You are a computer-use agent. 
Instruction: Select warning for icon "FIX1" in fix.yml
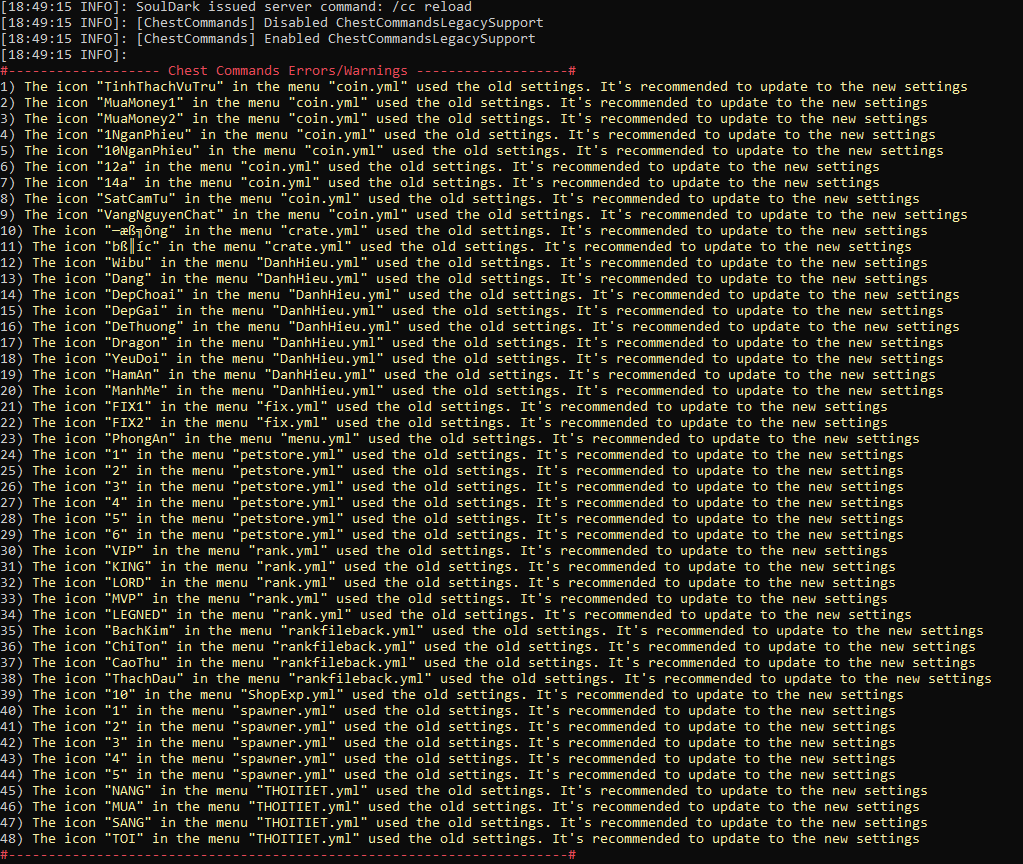point(444,407)
